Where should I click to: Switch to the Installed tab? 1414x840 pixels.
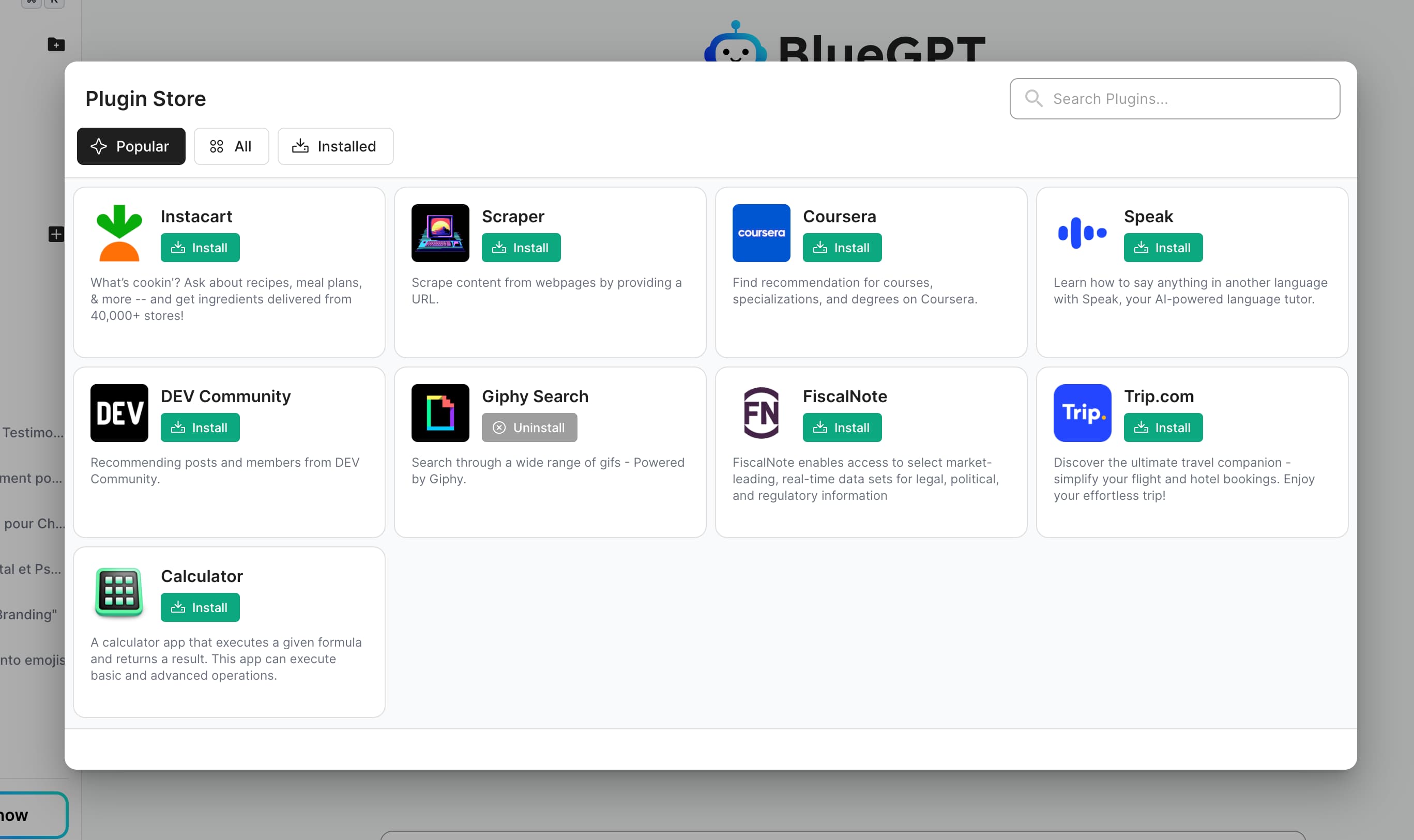[x=335, y=146]
